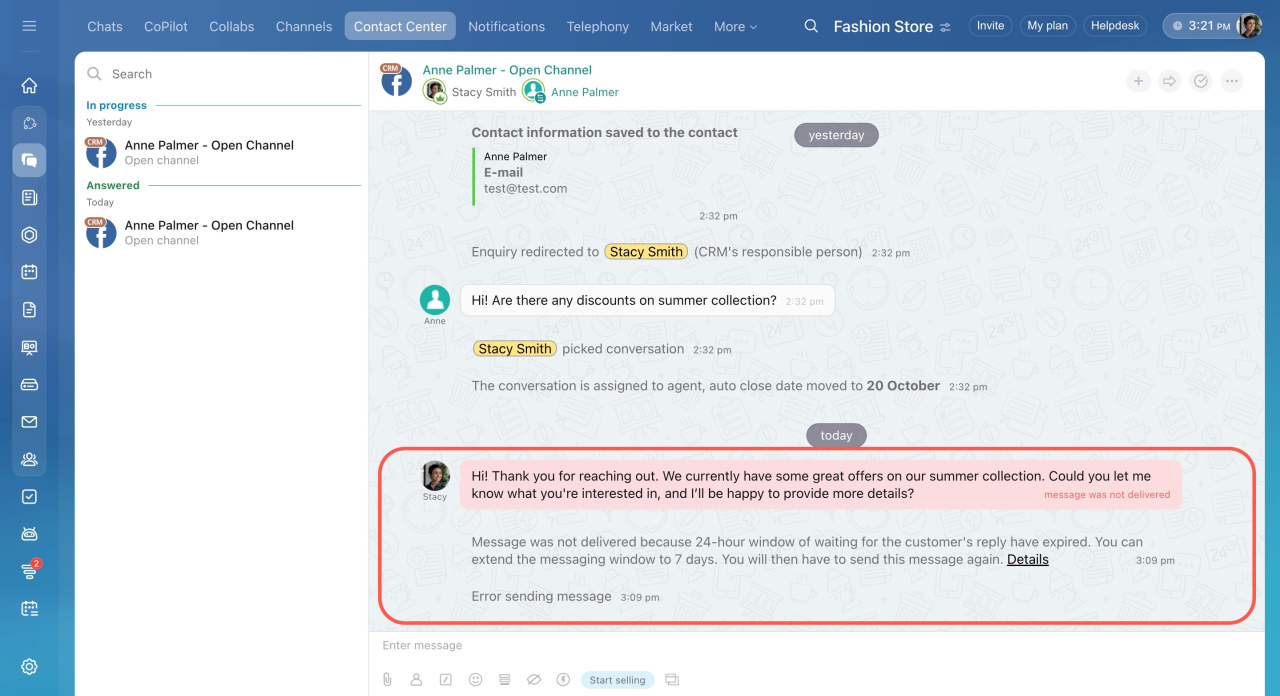The width and height of the screenshot is (1280, 696).
Task: Click the windows icon after Start selling
Action: point(672,680)
